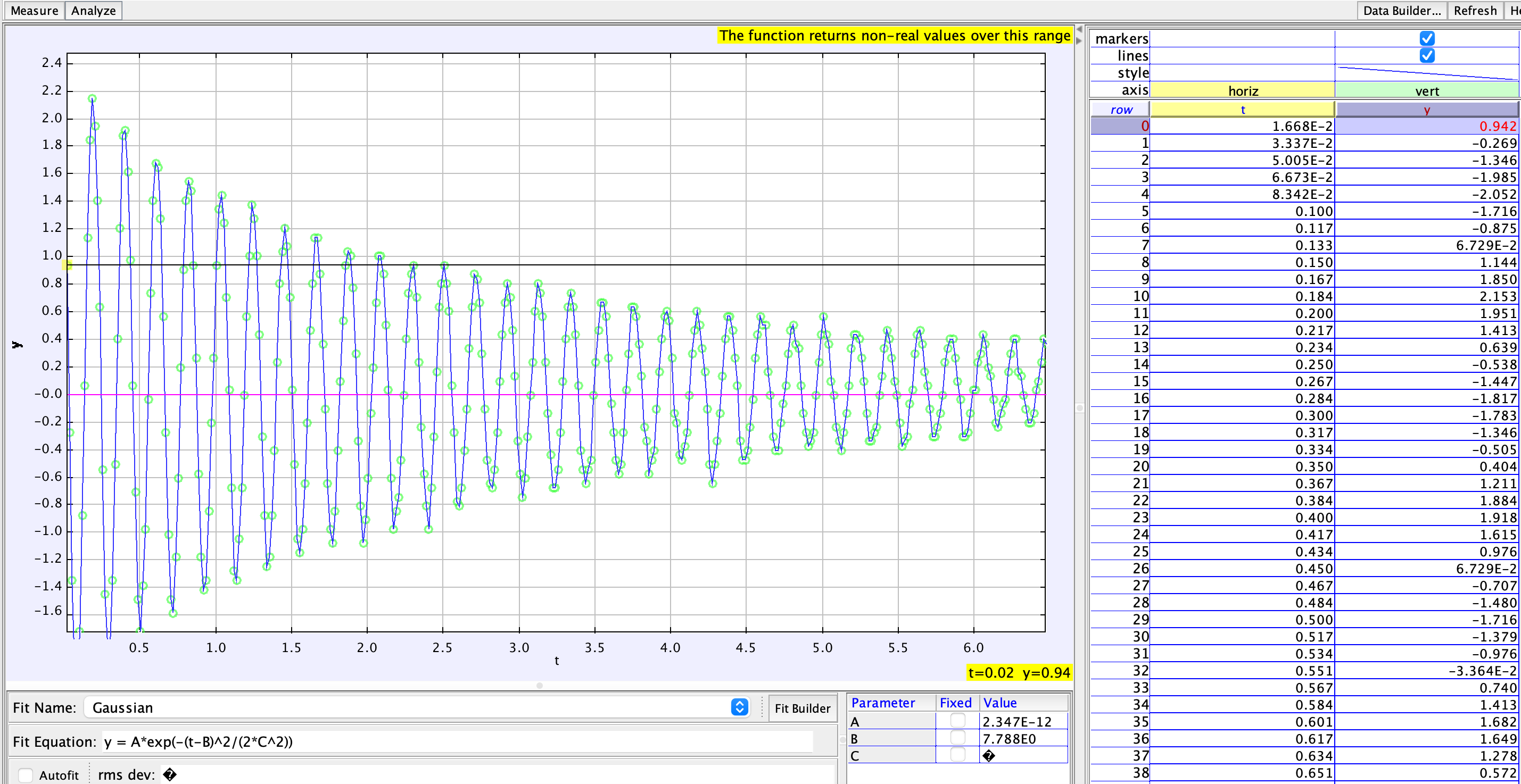Uncheck the markers checkbox
1521x784 pixels.
coord(1426,38)
